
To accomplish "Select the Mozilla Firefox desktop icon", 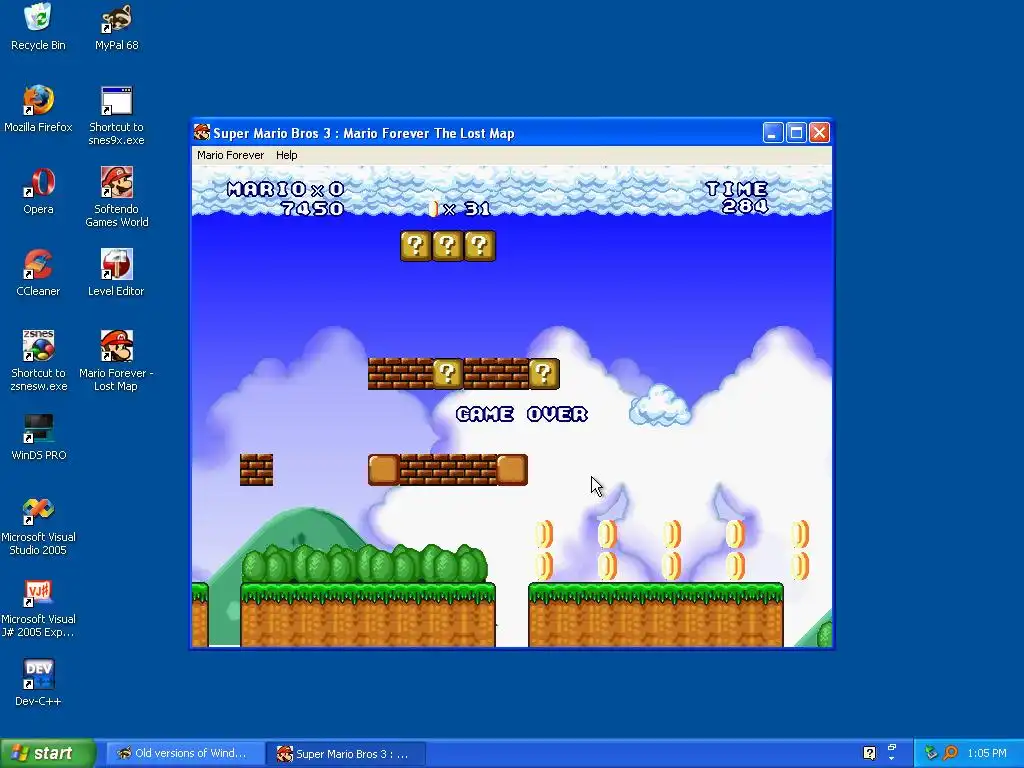I will coord(38,109).
